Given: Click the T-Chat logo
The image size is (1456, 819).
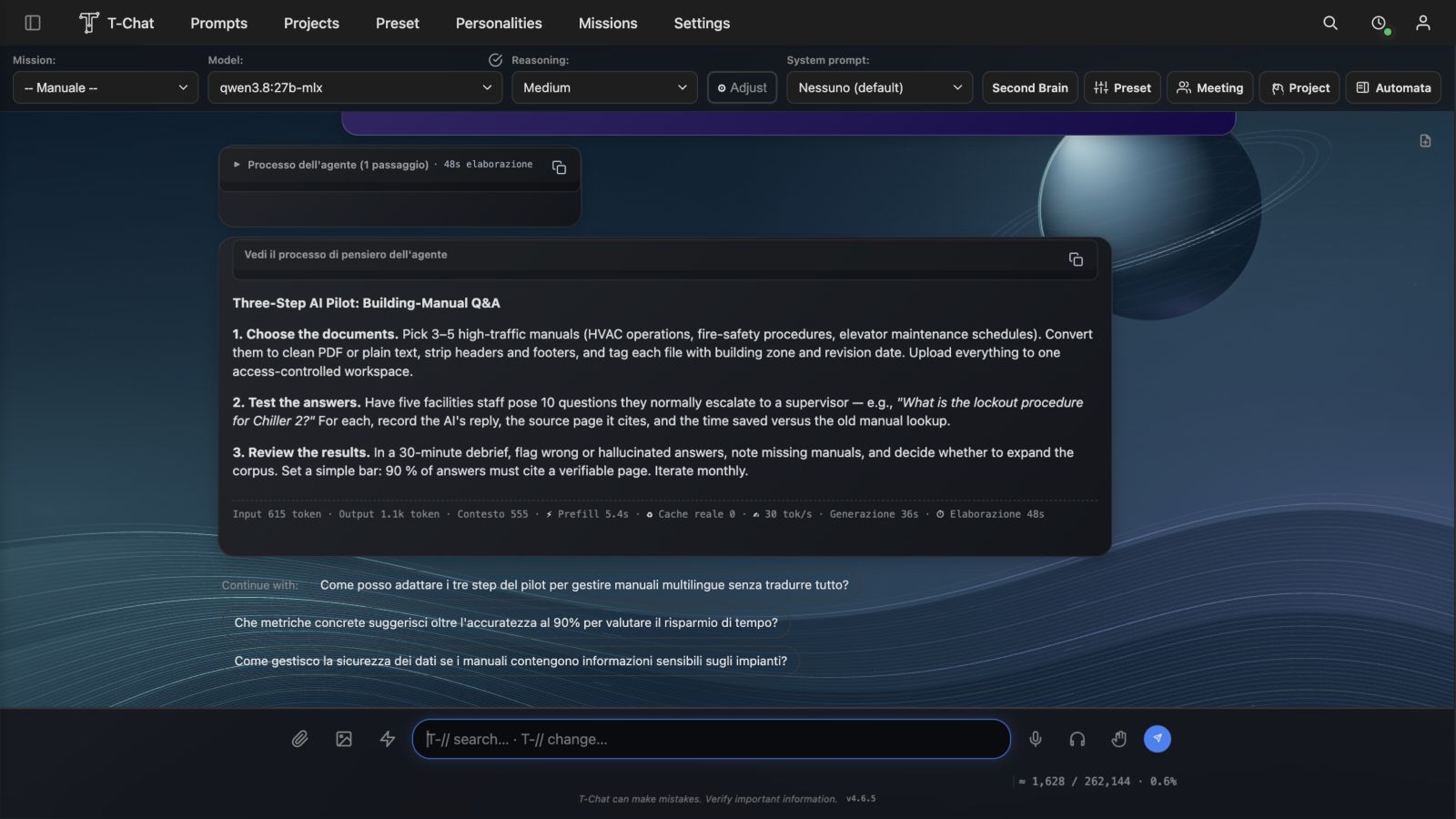Looking at the screenshot, I should coord(116,23).
